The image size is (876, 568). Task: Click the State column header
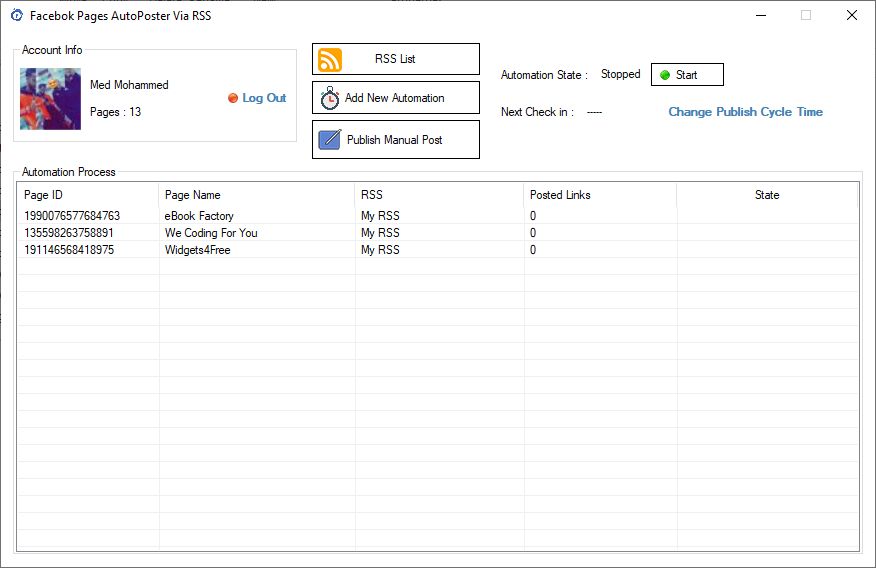tap(767, 195)
